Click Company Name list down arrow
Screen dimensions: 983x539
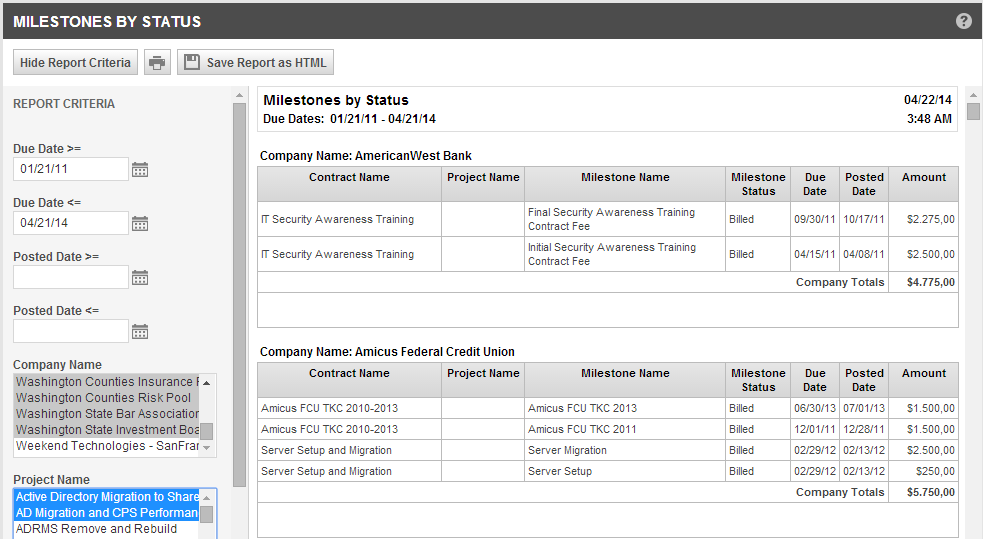tap(207, 448)
